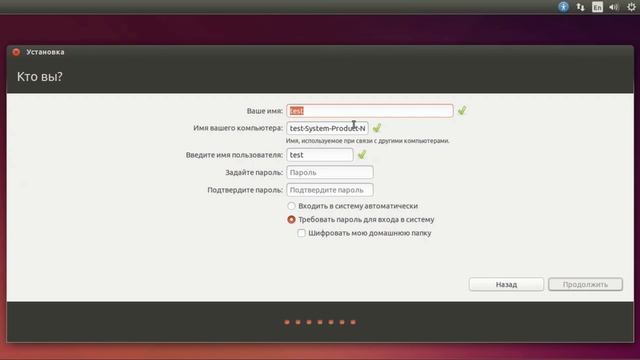Focus the Задайте пароль password field
The width and height of the screenshot is (640, 360).
(x=330, y=172)
